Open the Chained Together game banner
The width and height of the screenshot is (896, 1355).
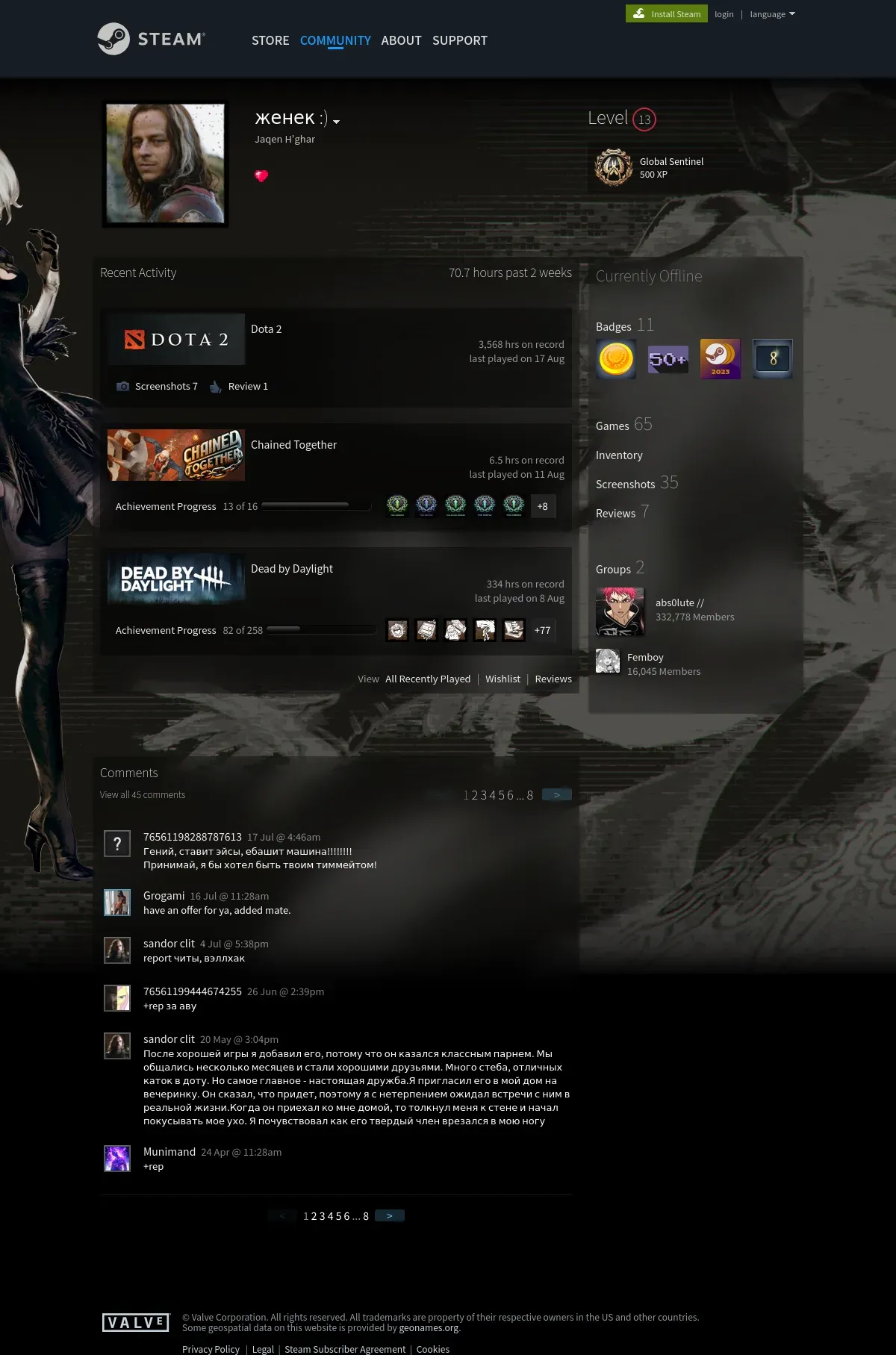pyautogui.click(x=176, y=455)
